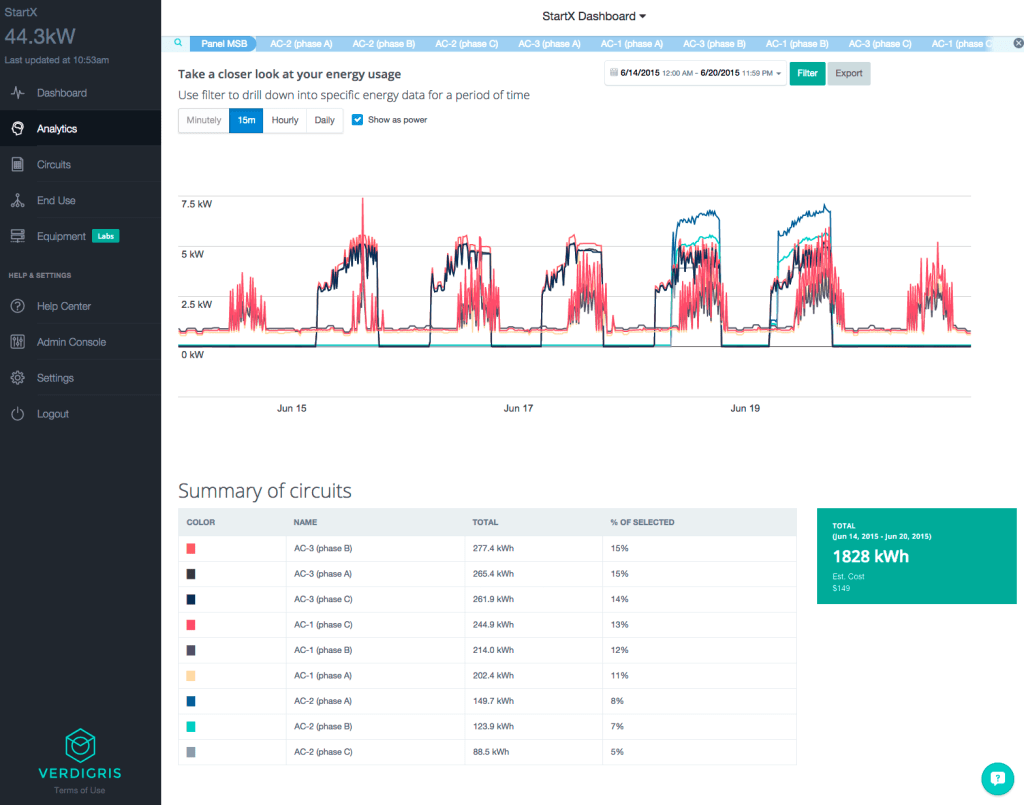Open Help Center question mark icon
Viewport: 1024px width, 805px height.
point(17,306)
